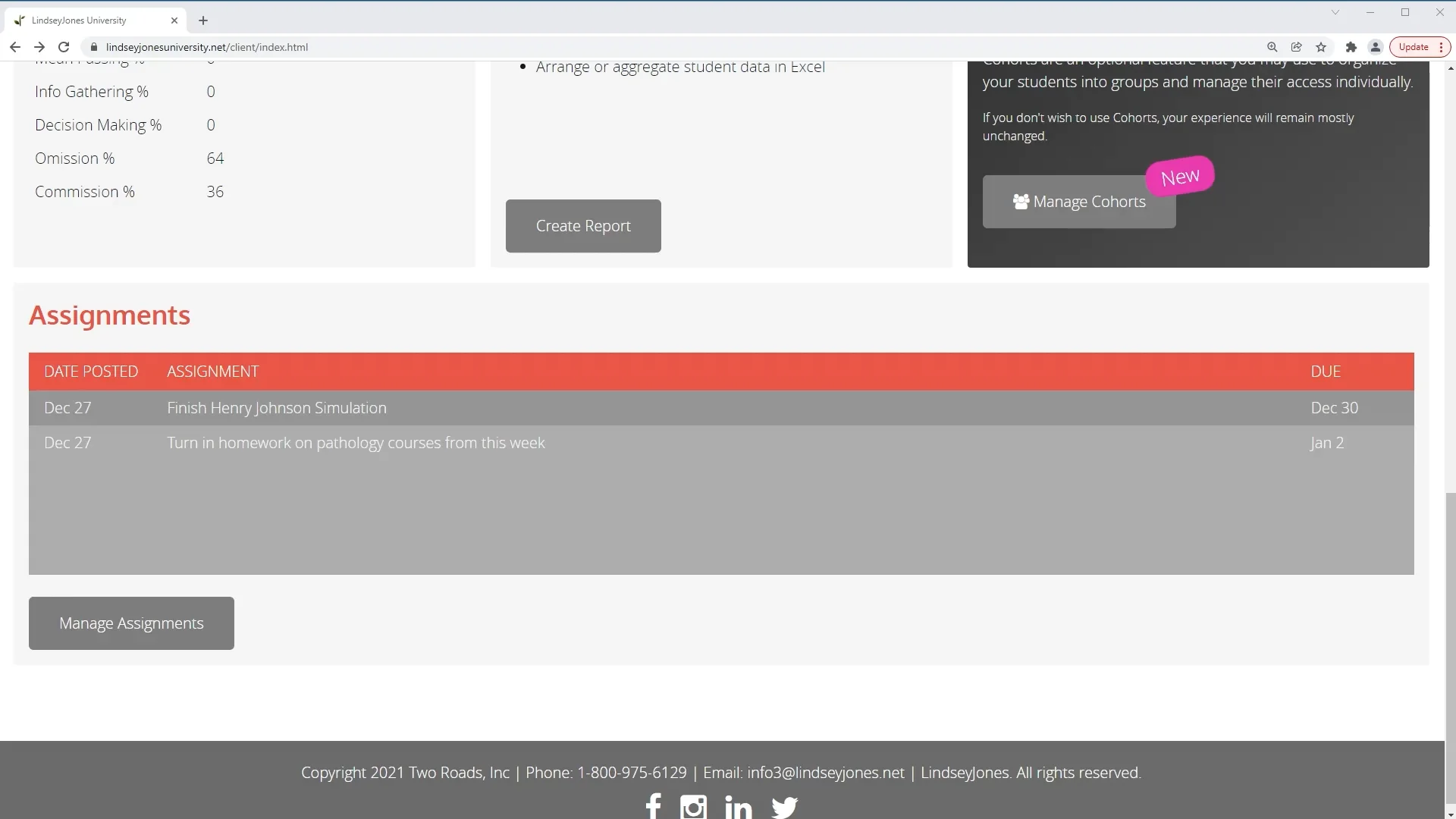The width and height of the screenshot is (1456, 819).
Task: Open Manage Assignments button
Action: (x=131, y=623)
